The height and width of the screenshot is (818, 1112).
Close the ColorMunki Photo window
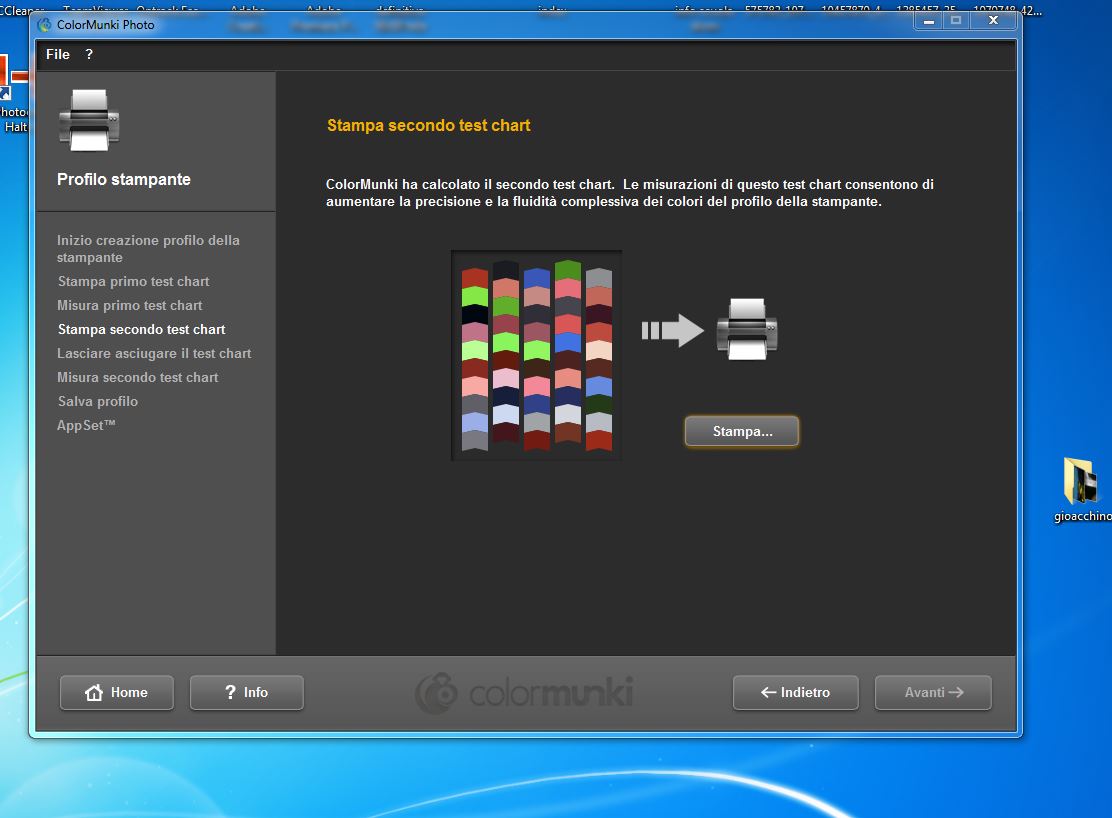993,21
